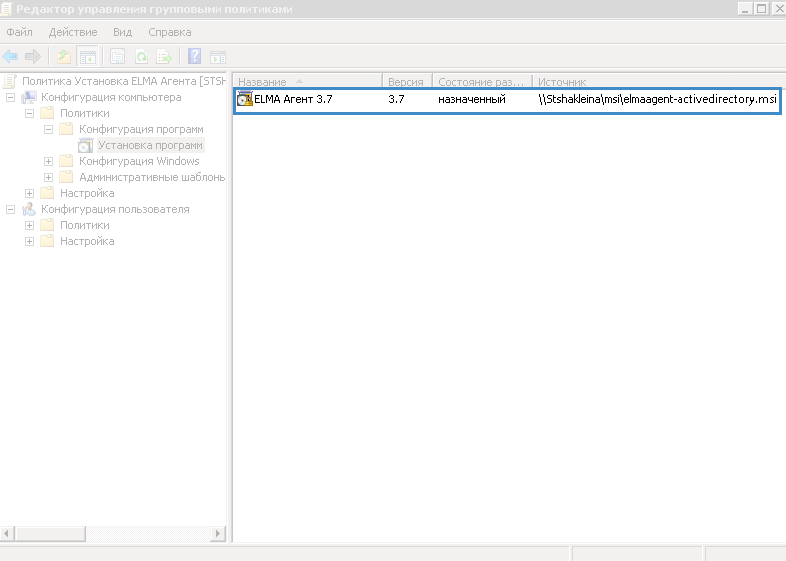Collapse the Конфигурация пользователя node
786x561 pixels.
coord(11,210)
